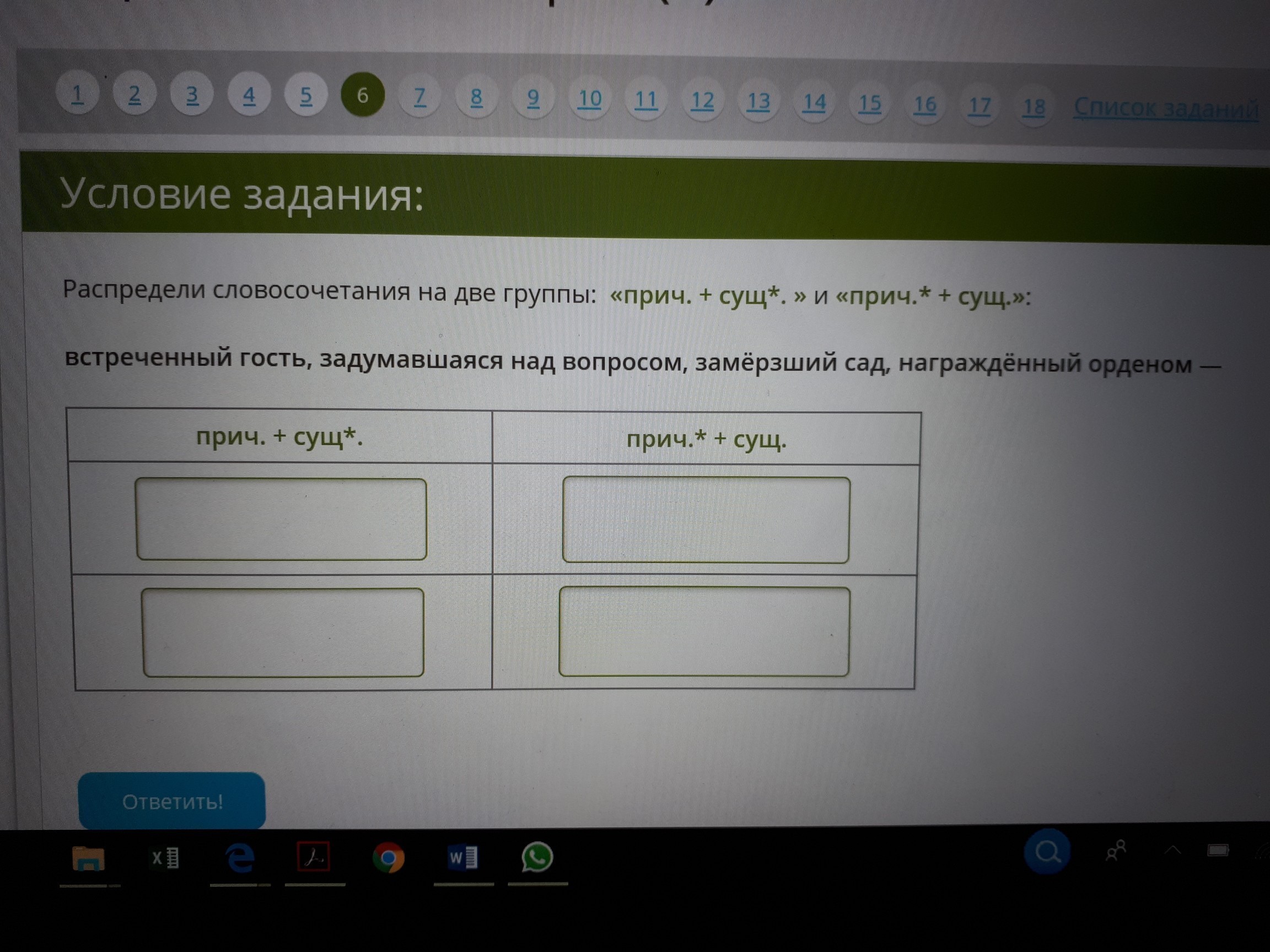Open Adobe Acrobat taskbar icon

pos(314,858)
